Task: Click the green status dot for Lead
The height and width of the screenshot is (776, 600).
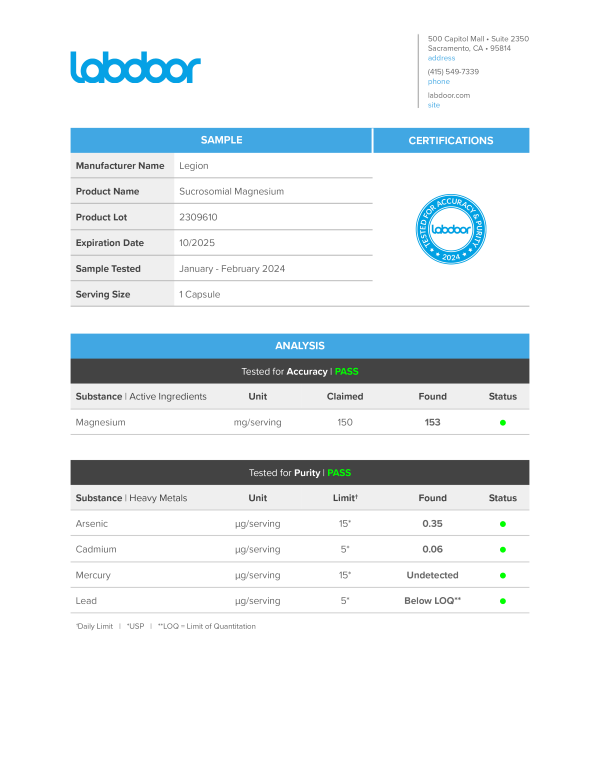Action: point(502,601)
